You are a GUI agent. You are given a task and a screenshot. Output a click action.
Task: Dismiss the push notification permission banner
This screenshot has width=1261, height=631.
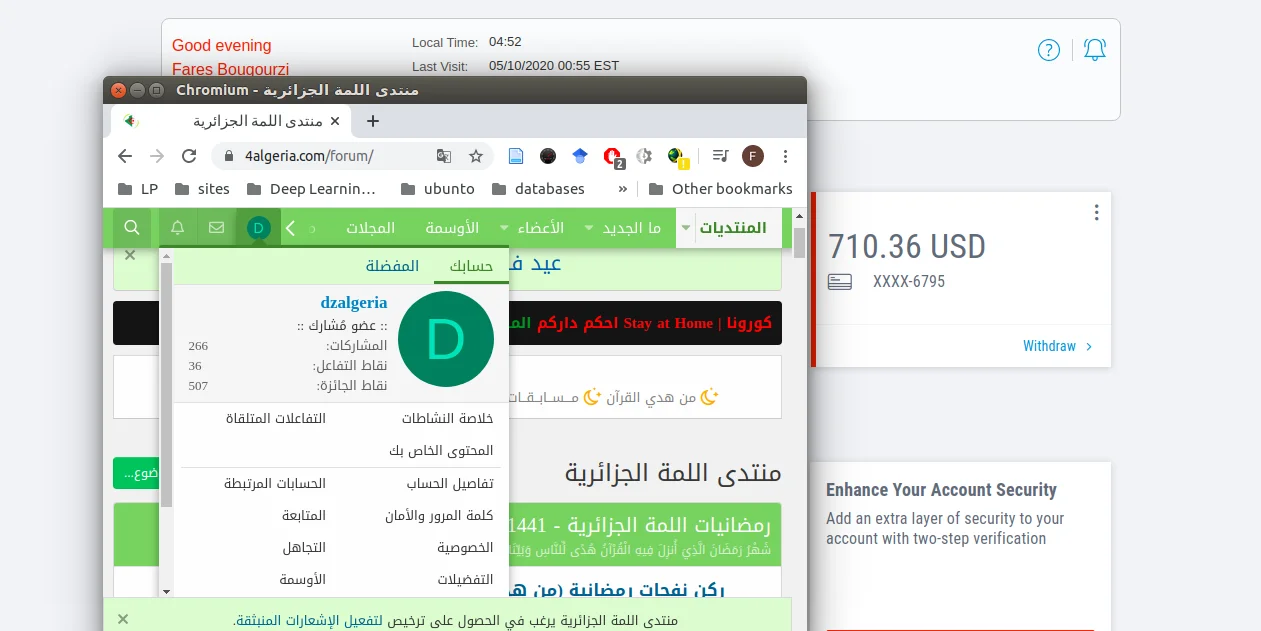123,620
